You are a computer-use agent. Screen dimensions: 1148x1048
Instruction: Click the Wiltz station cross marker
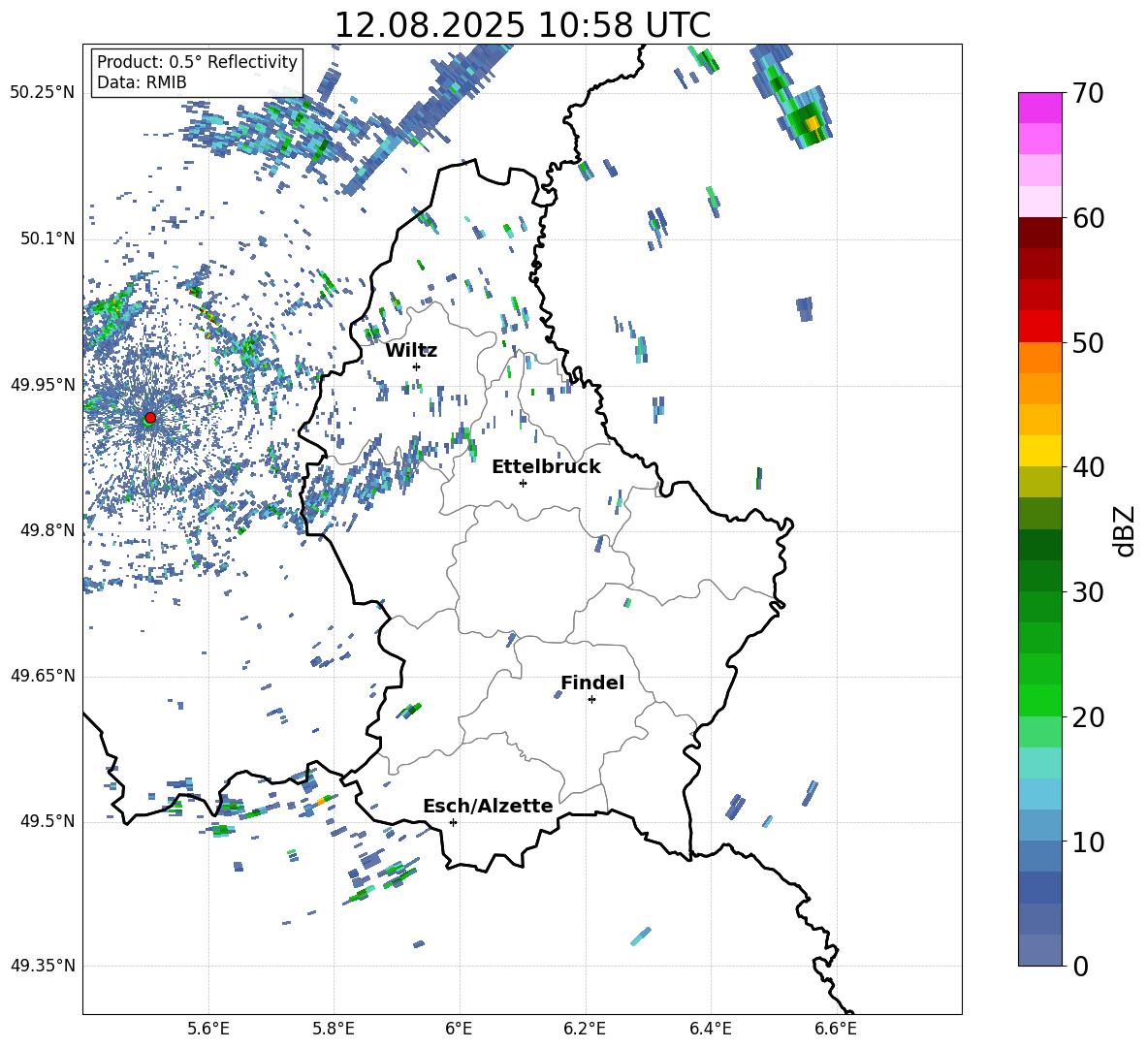(417, 366)
